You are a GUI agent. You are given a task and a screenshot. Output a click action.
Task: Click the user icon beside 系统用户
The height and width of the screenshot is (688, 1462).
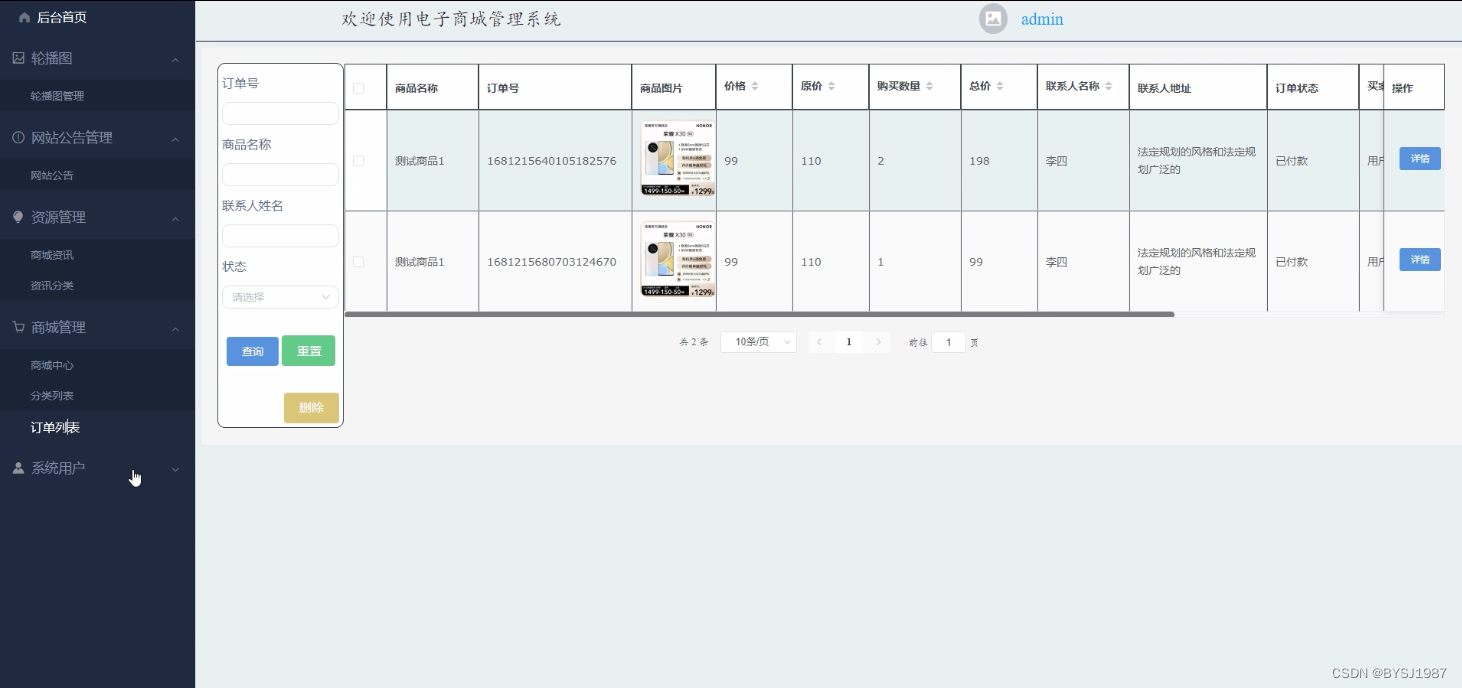pyautogui.click(x=18, y=468)
